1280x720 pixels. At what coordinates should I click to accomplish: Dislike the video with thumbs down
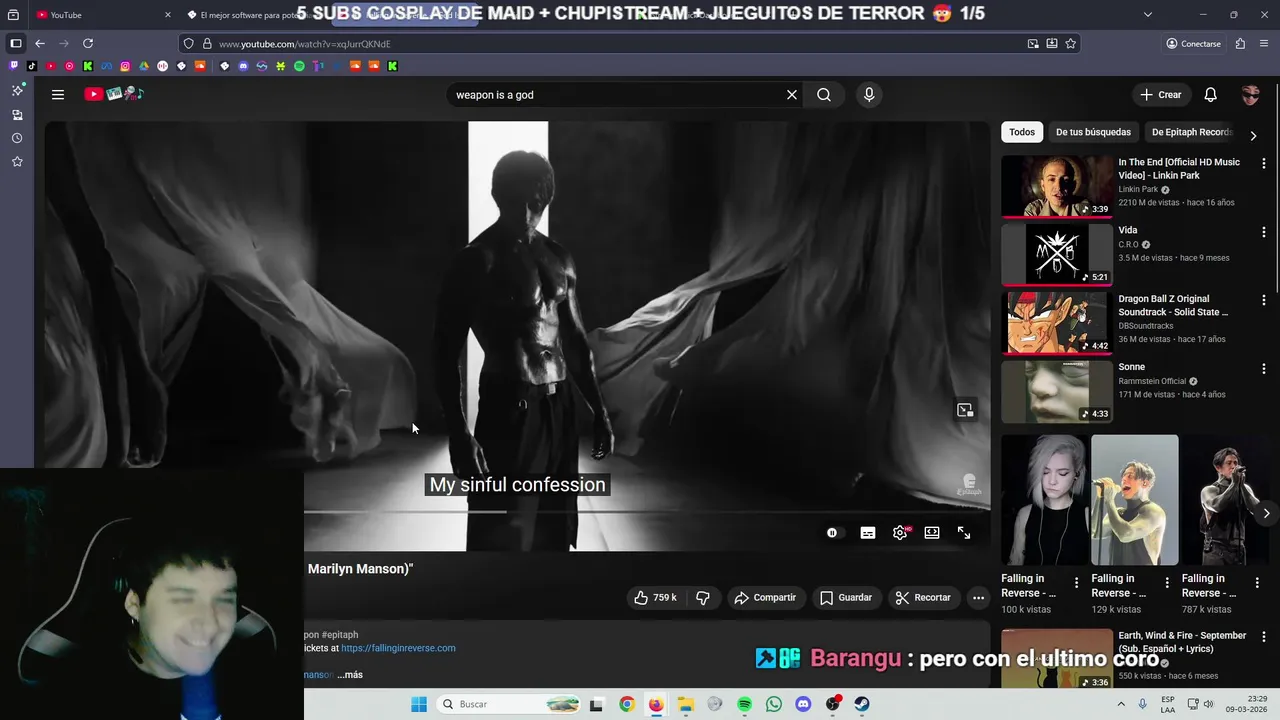703,598
